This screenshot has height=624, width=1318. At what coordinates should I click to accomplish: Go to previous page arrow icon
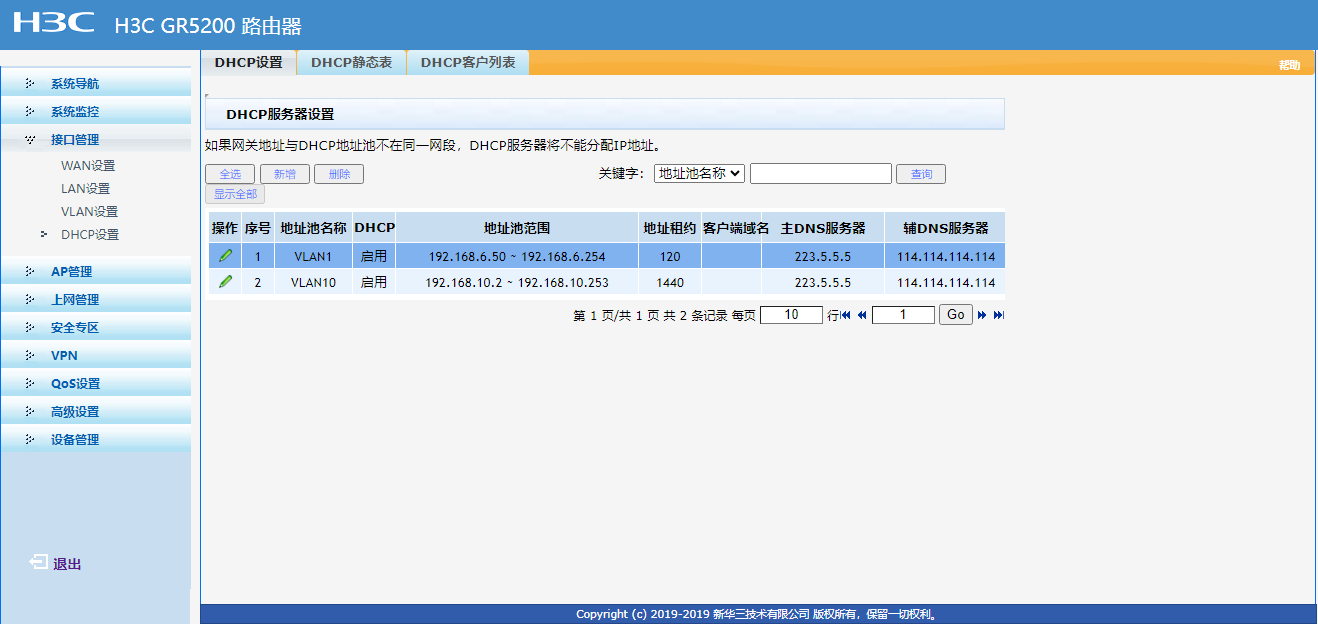(862, 315)
